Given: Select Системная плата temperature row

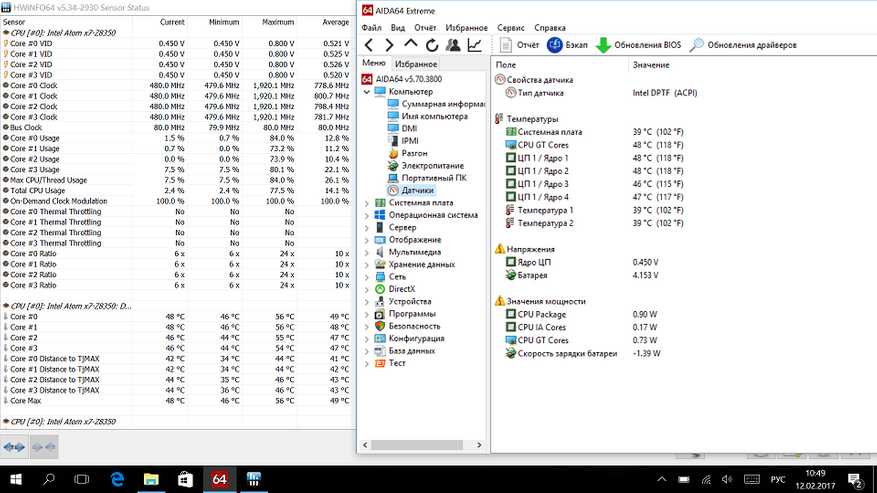Looking at the screenshot, I should click(594, 132).
